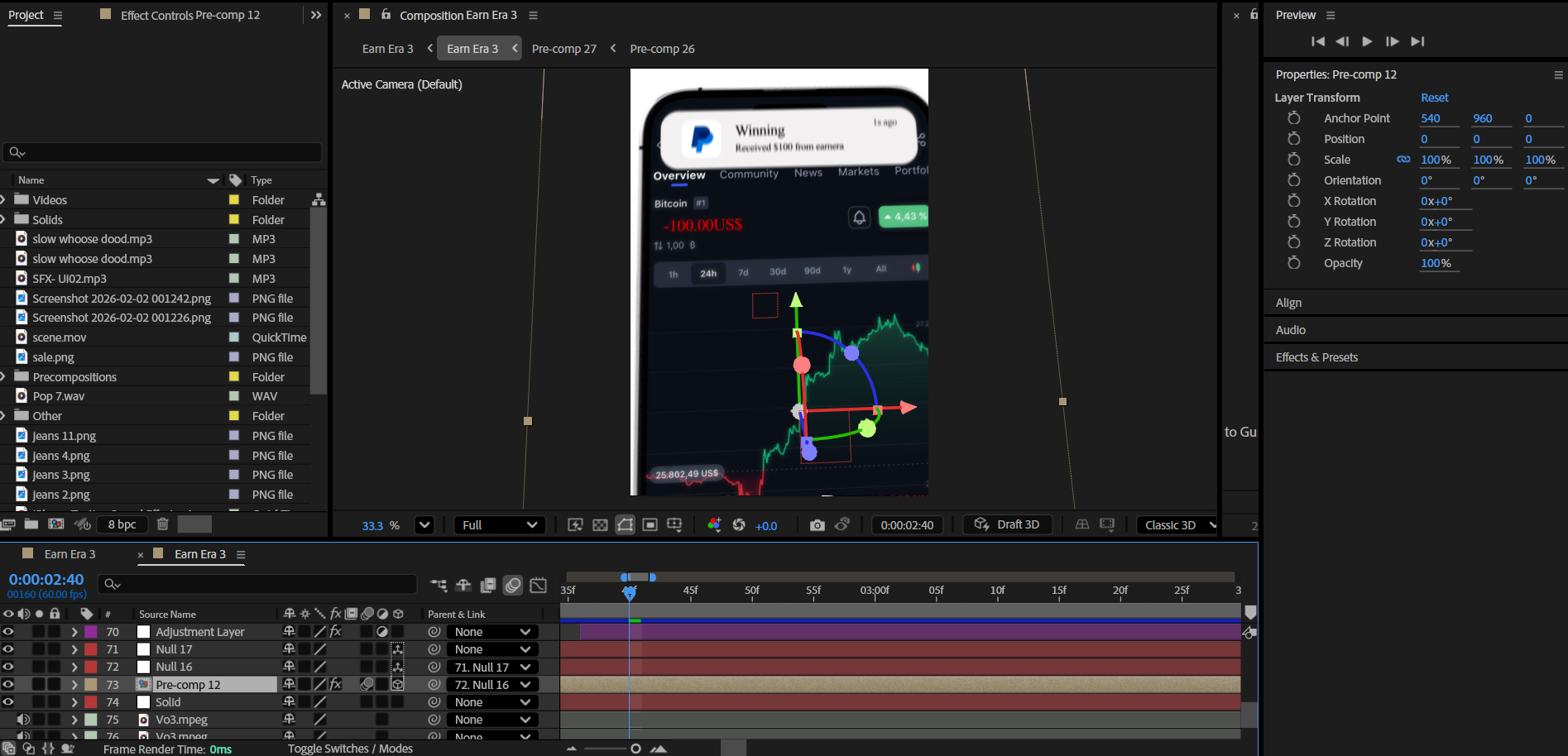
Task: Click the Play button in Preview panel
Action: click(1367, 41)
